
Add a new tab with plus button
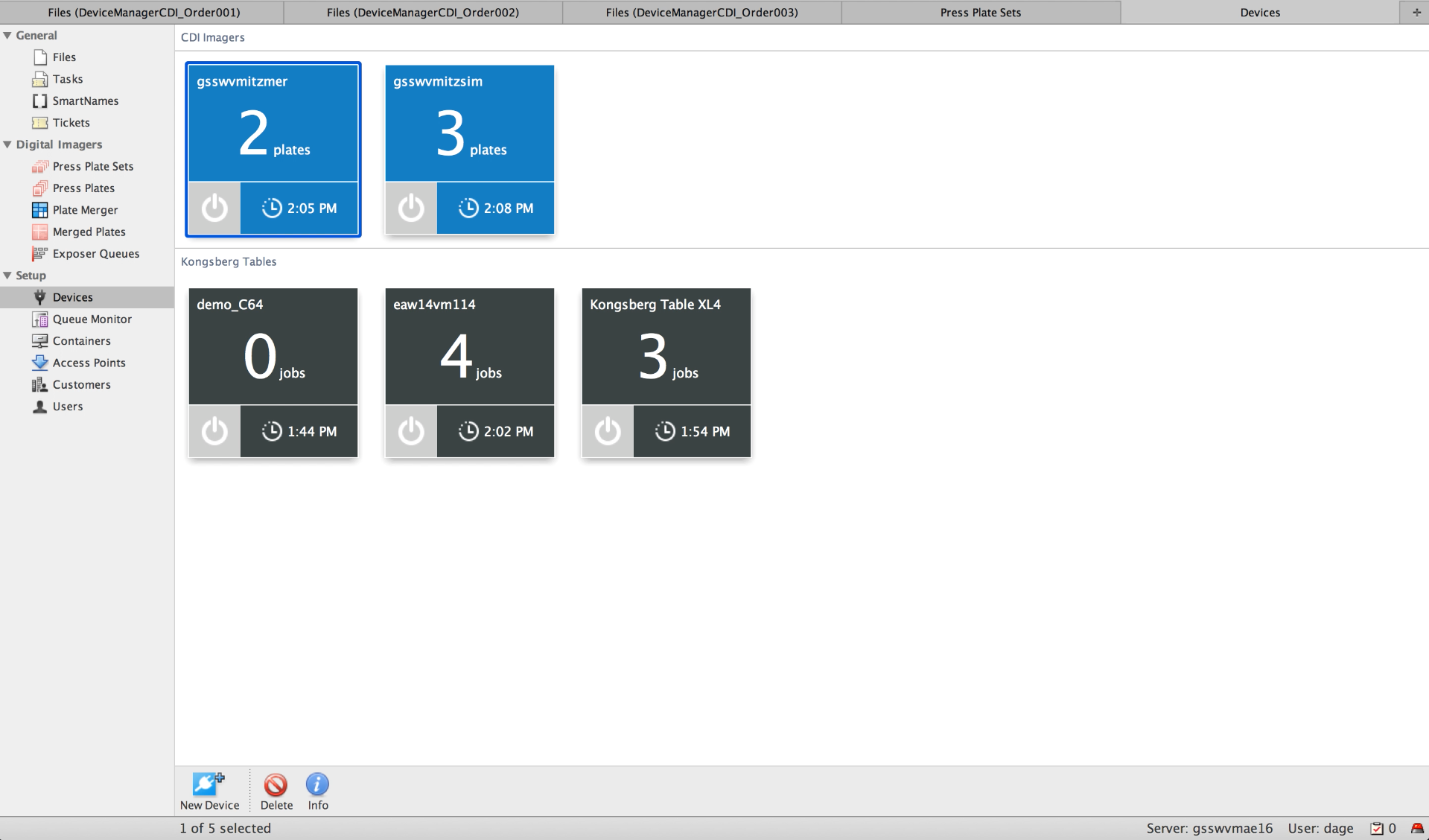tap(1416, 13)
